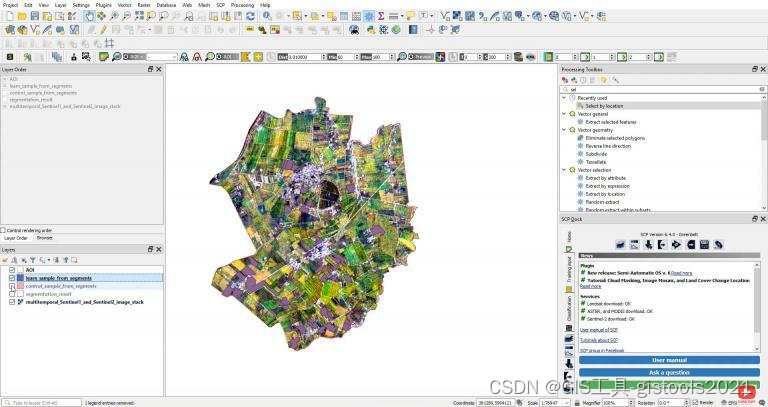Open the Select Features tool dropdown arrow

[x=306, y=16]
